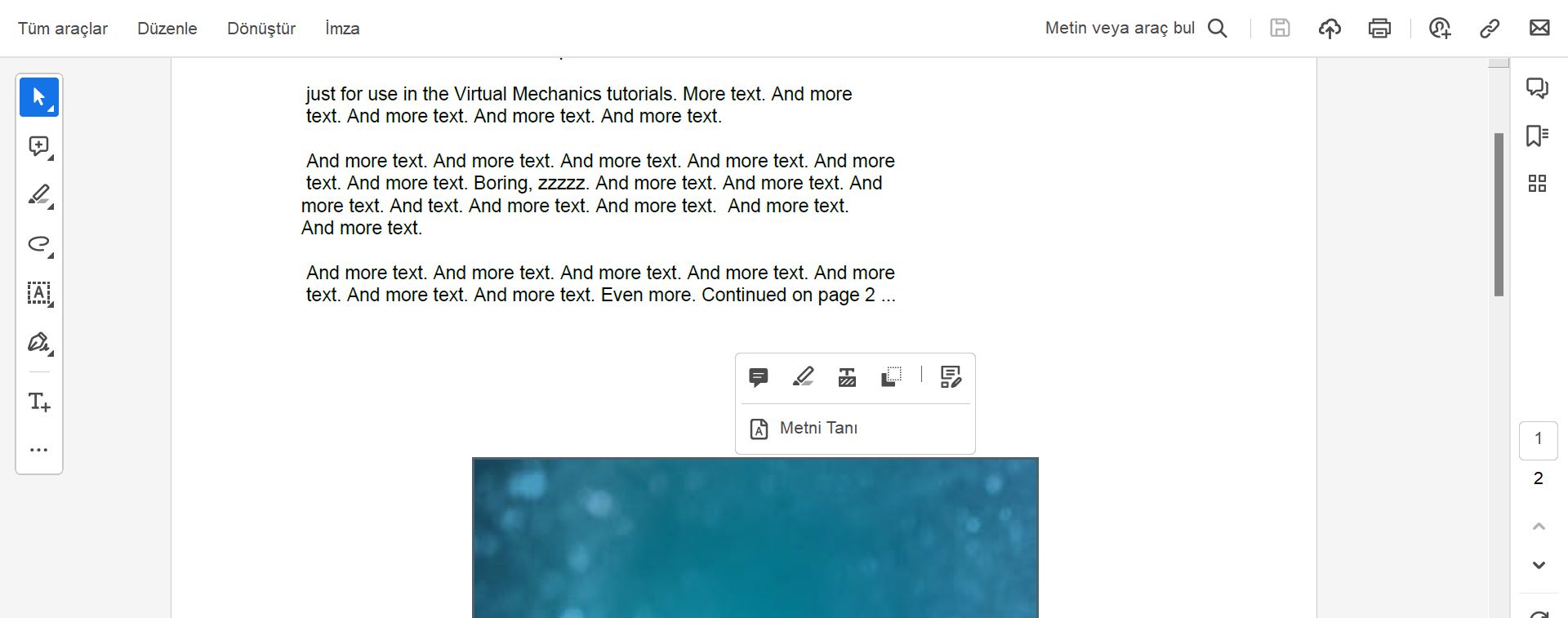
Task: Pick the text recognition box tool
Action: tap(39, 293)
